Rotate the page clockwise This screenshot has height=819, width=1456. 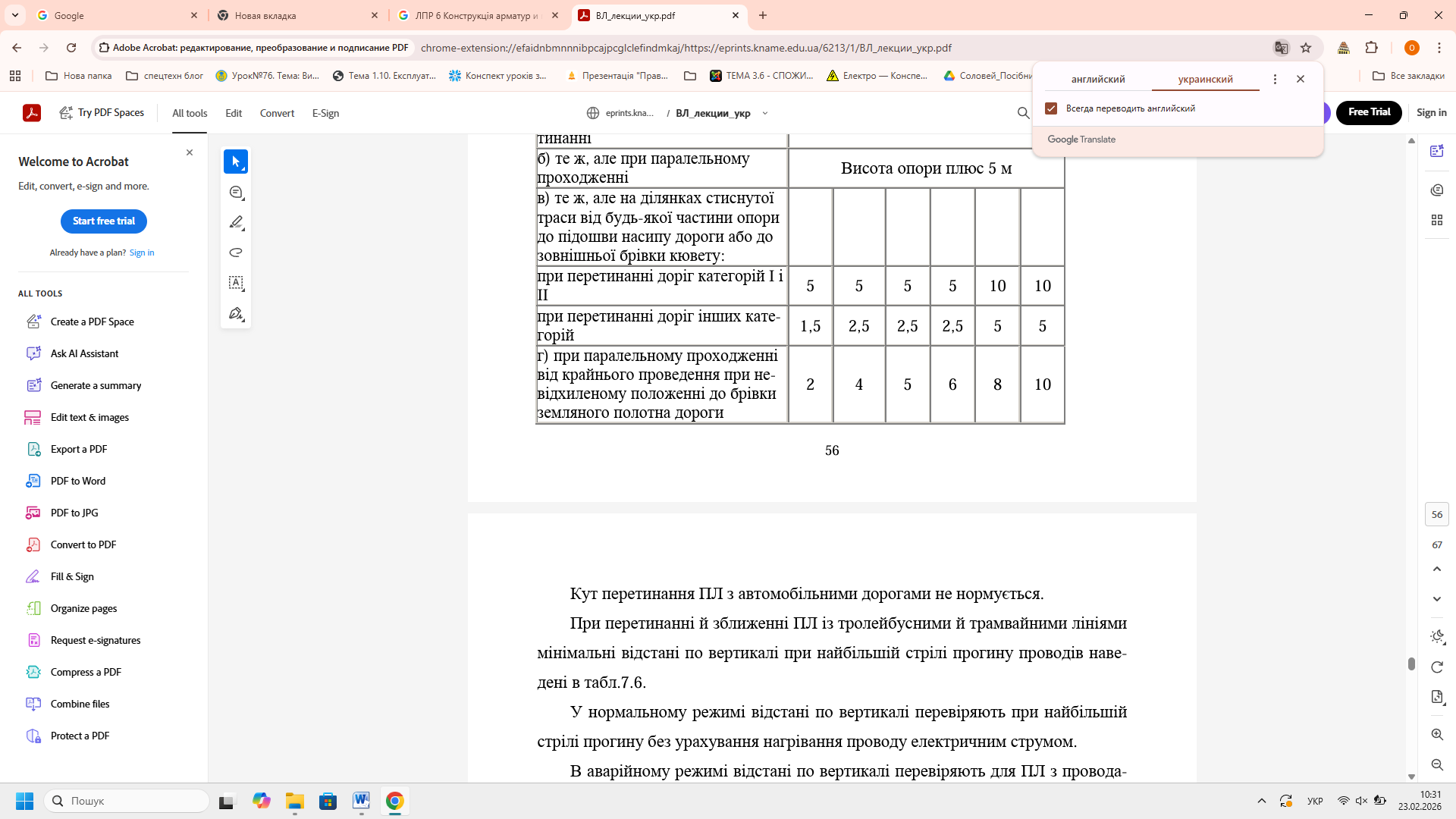point(1437,667)
